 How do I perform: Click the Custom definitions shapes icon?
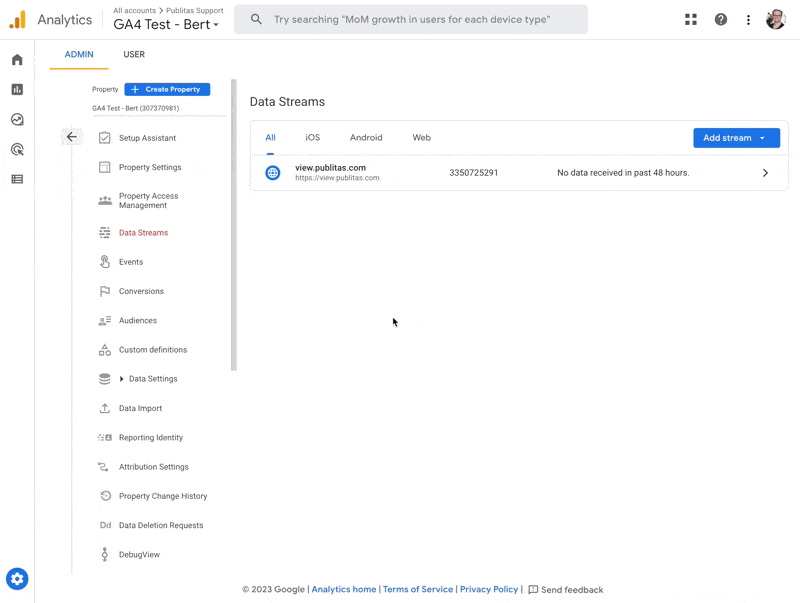pos(105,349)
